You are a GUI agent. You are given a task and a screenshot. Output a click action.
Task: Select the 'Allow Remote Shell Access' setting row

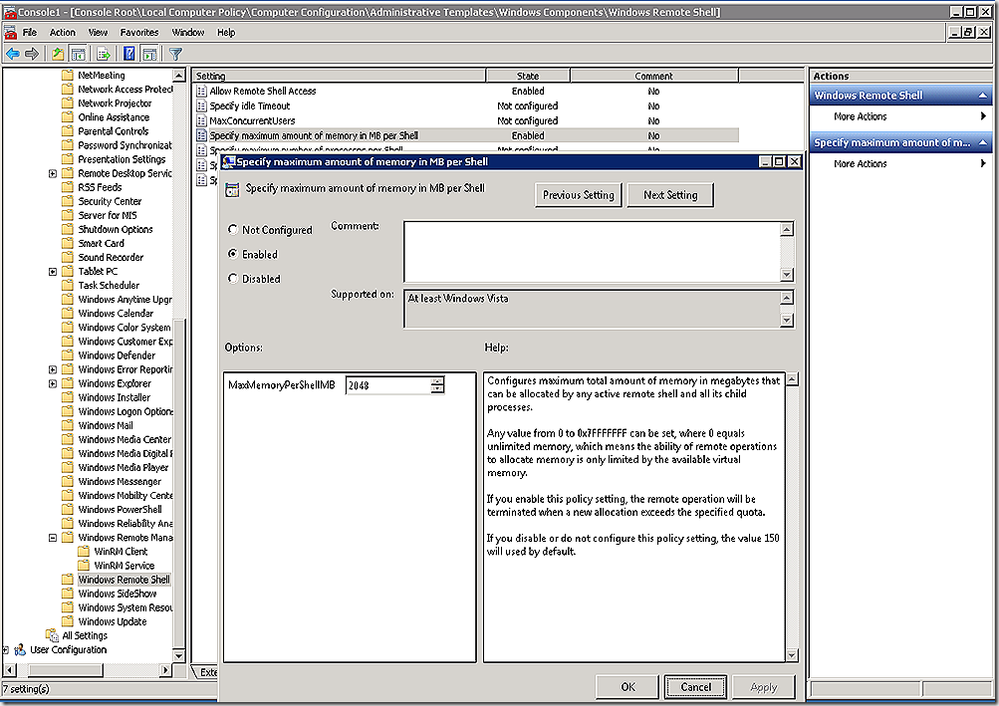(468, 91)
